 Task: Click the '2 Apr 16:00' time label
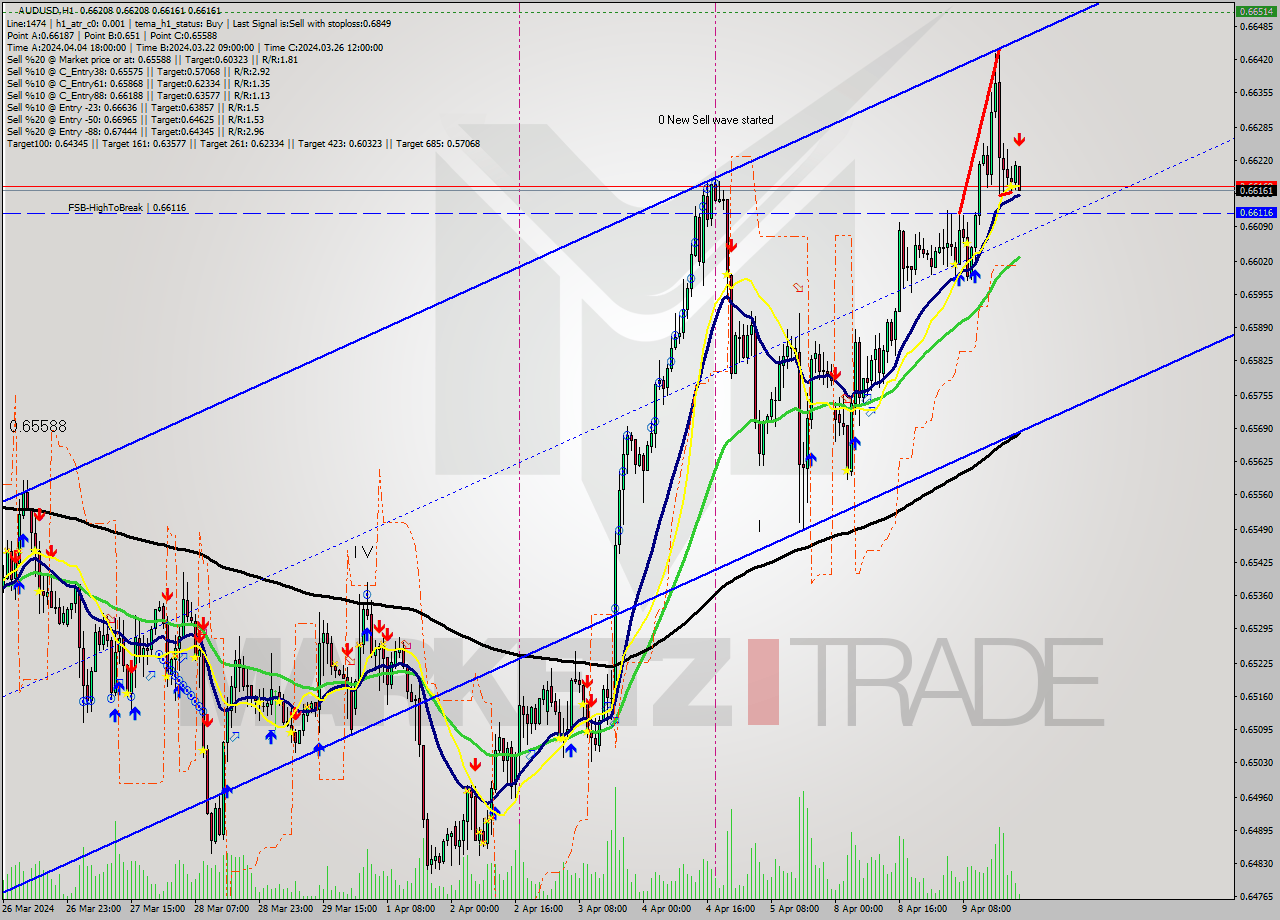[x=539, y=909]
